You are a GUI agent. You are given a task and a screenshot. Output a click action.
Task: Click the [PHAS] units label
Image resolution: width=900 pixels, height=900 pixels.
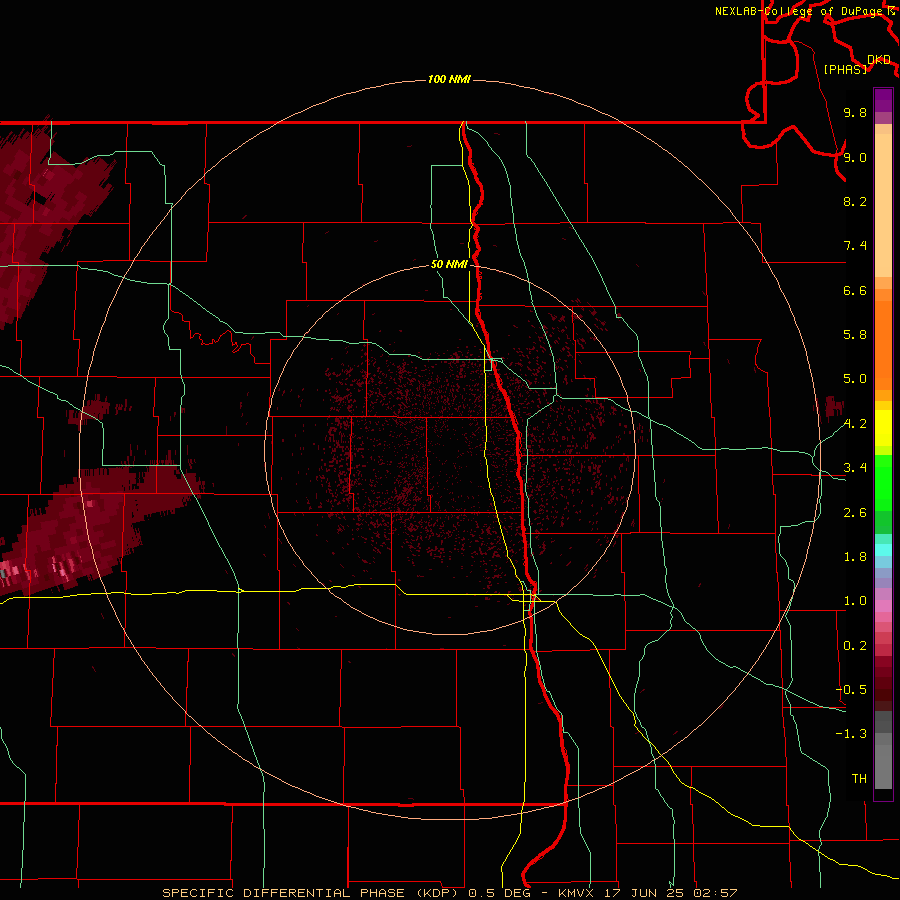tap(845, 69)
